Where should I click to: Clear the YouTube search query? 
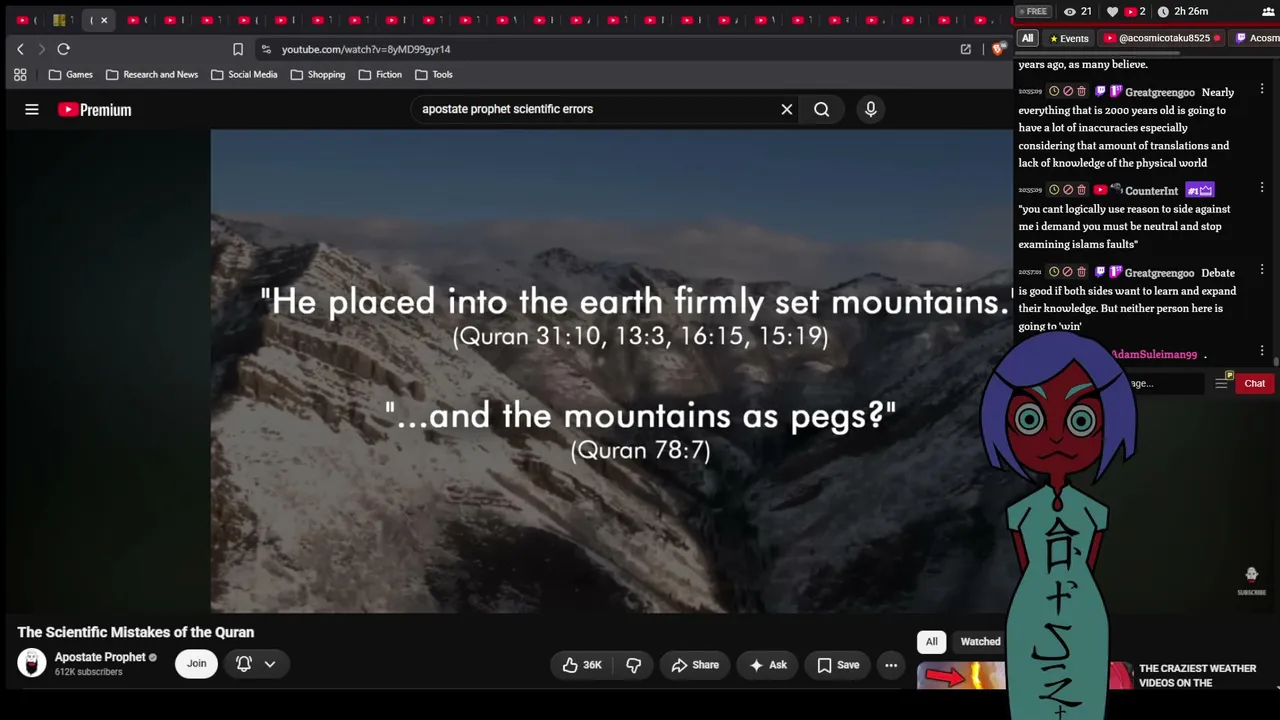coord(787,109)
